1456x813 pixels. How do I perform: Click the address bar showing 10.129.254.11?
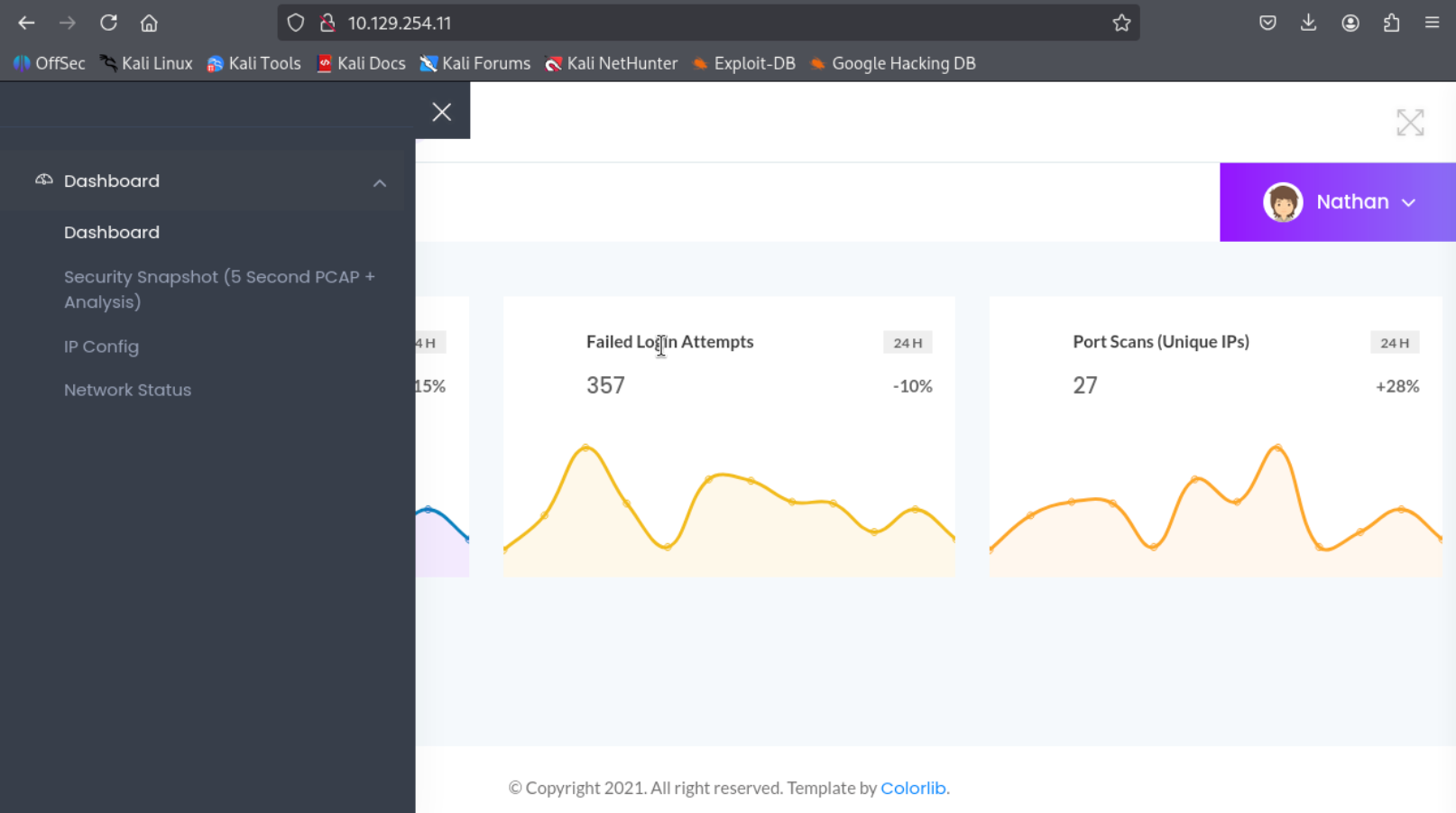(x=704, y=23)
